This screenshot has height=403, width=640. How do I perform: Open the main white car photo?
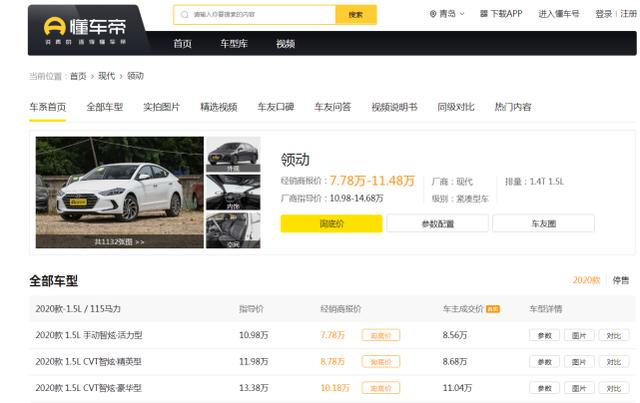[x=120, y=192]
